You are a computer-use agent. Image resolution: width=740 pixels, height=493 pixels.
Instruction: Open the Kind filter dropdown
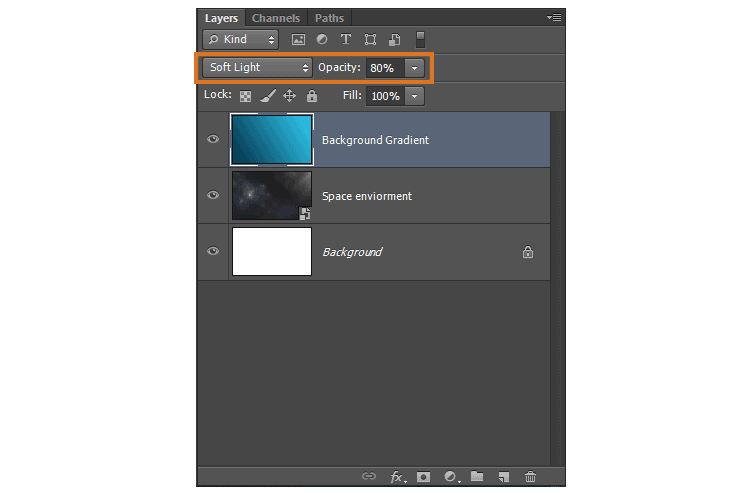point(241,39)
